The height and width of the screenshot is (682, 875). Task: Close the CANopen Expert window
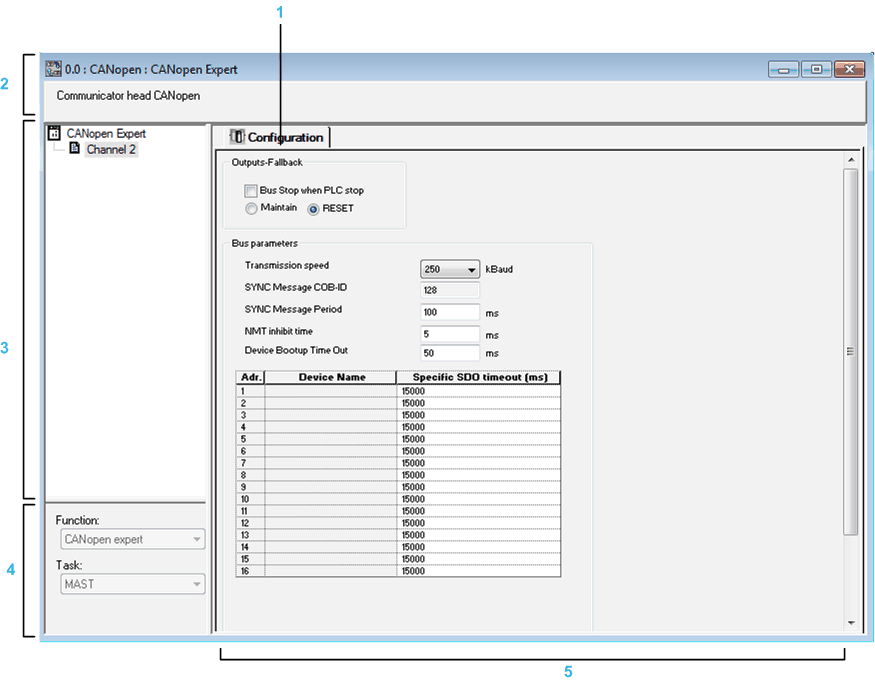click(x=849, y=69)
